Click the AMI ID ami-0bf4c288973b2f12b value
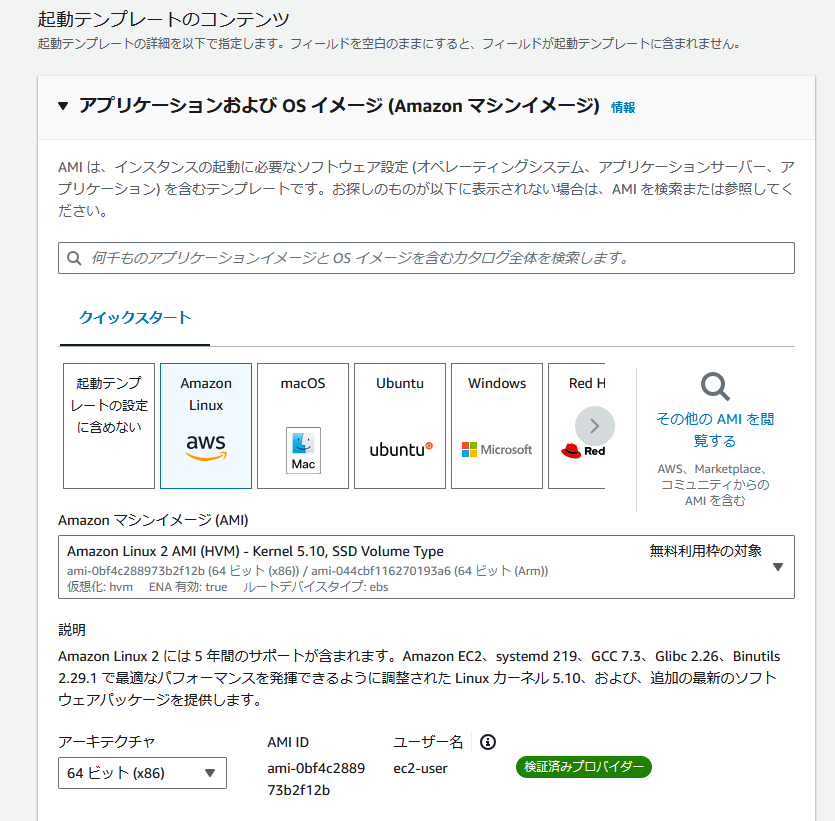The width and height of the screenshot is (835, 821). click(316, 779)
